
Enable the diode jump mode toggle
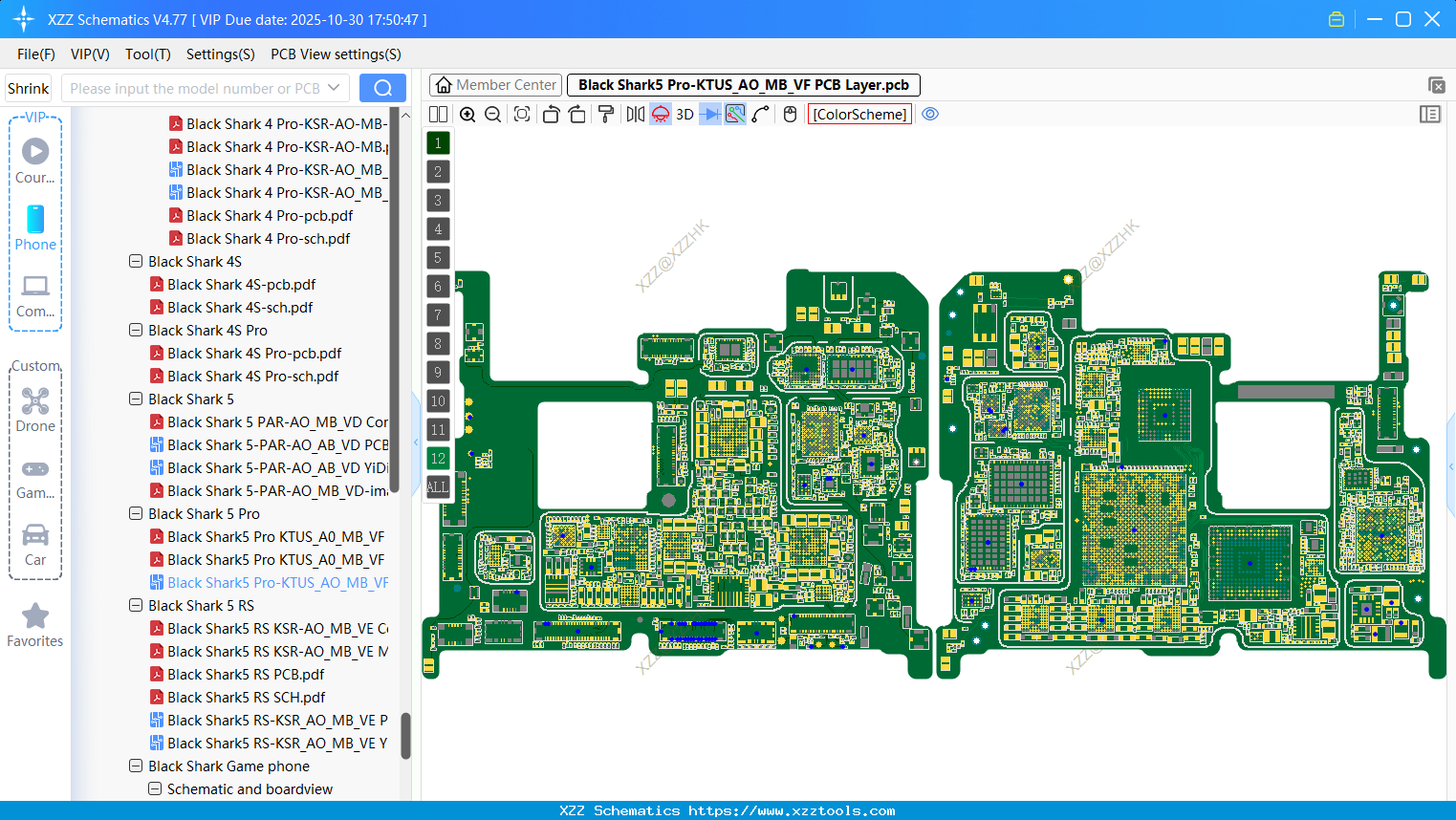pos(711,114)
